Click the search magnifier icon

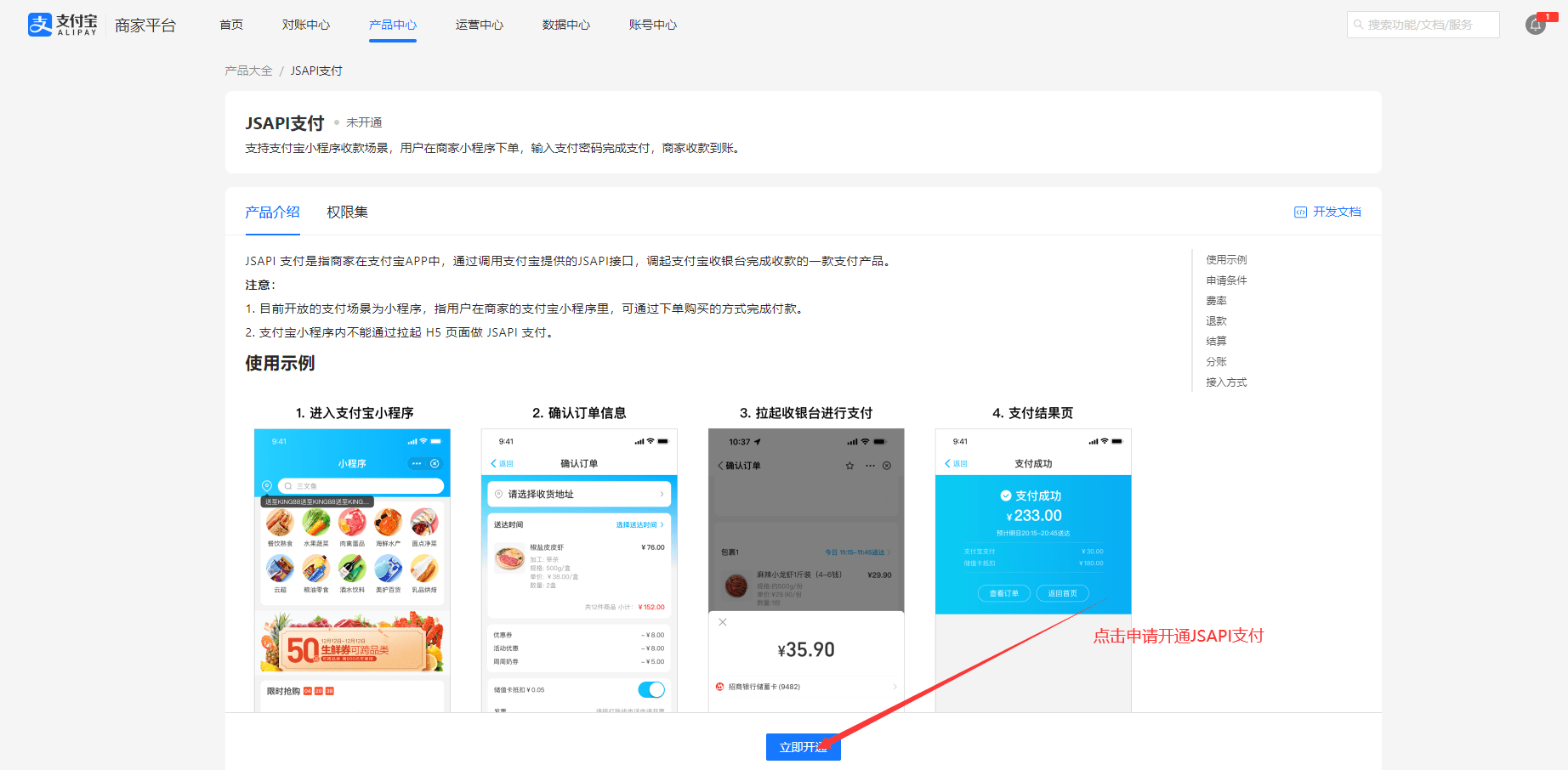1359,25
